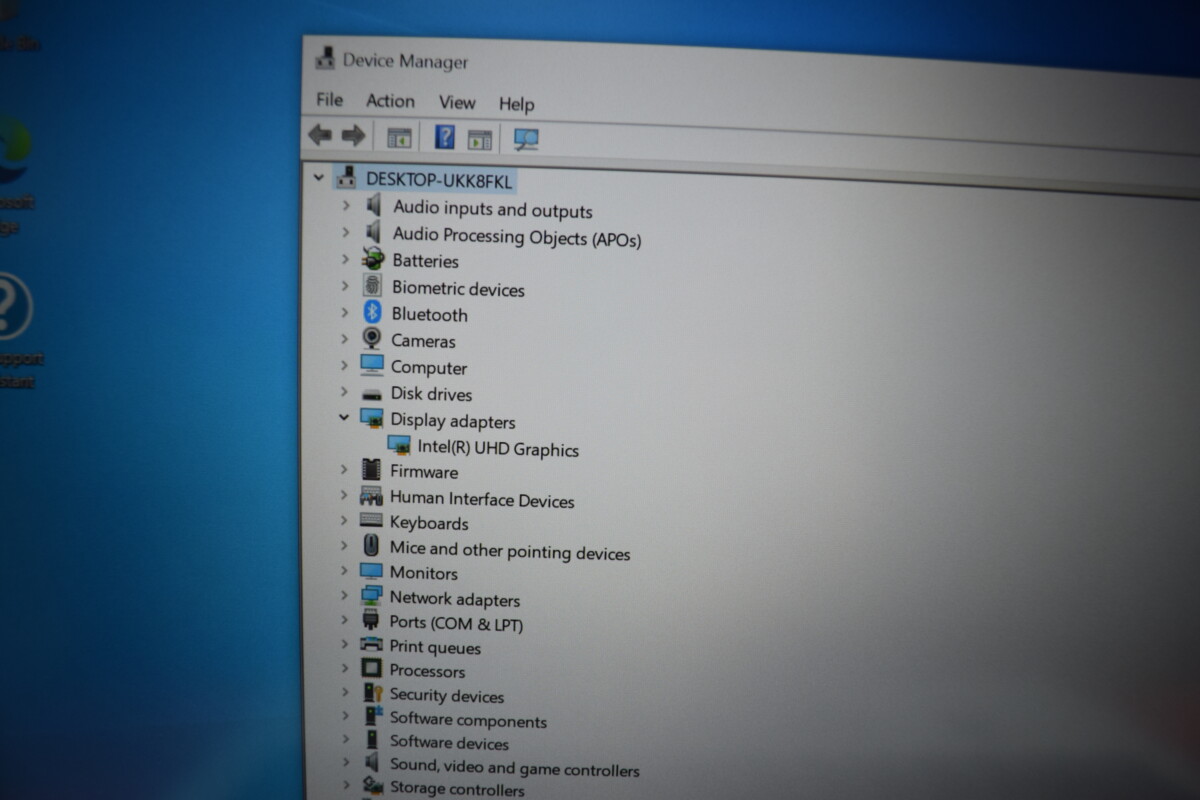Select the Print queues label
1200x800 pixels.
[x=435, y=647]
